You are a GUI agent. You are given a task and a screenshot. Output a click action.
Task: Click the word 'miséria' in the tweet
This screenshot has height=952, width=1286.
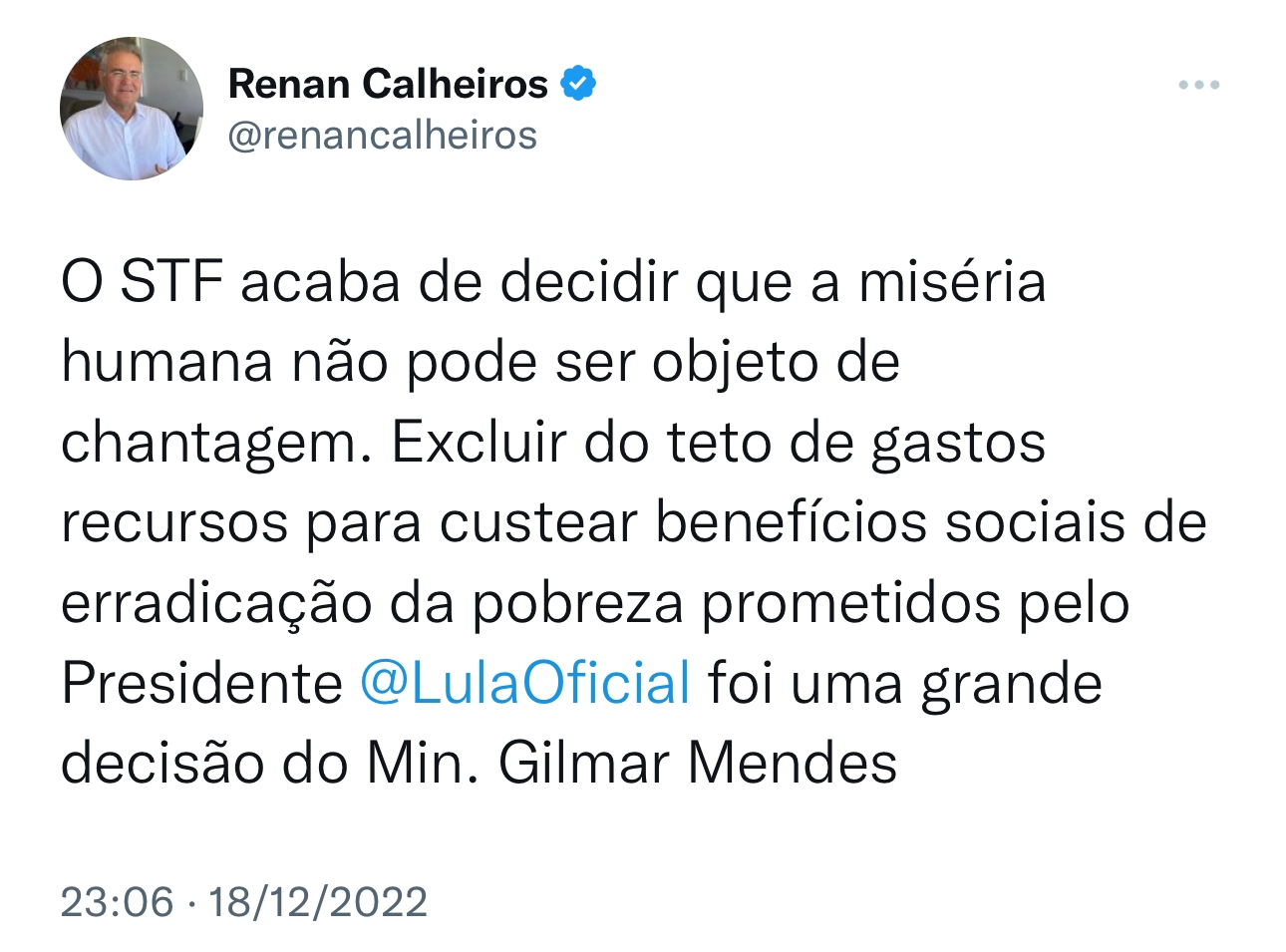tap(952, 282)
